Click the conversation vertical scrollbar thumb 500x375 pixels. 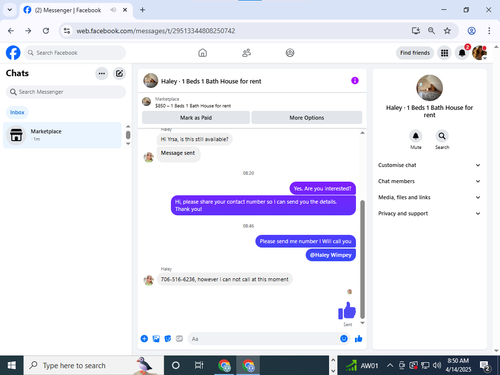362,259
